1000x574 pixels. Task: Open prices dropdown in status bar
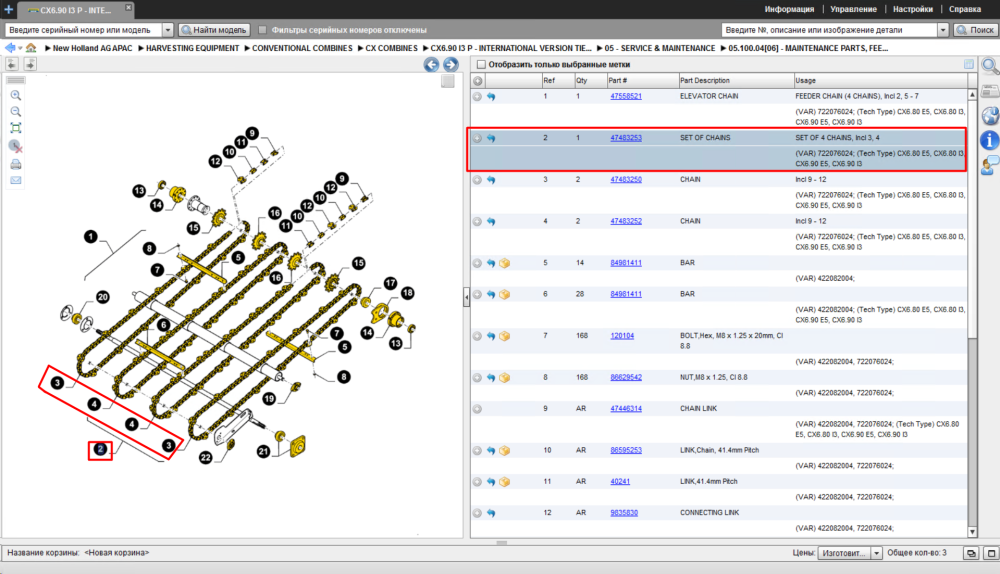(876, 553)
